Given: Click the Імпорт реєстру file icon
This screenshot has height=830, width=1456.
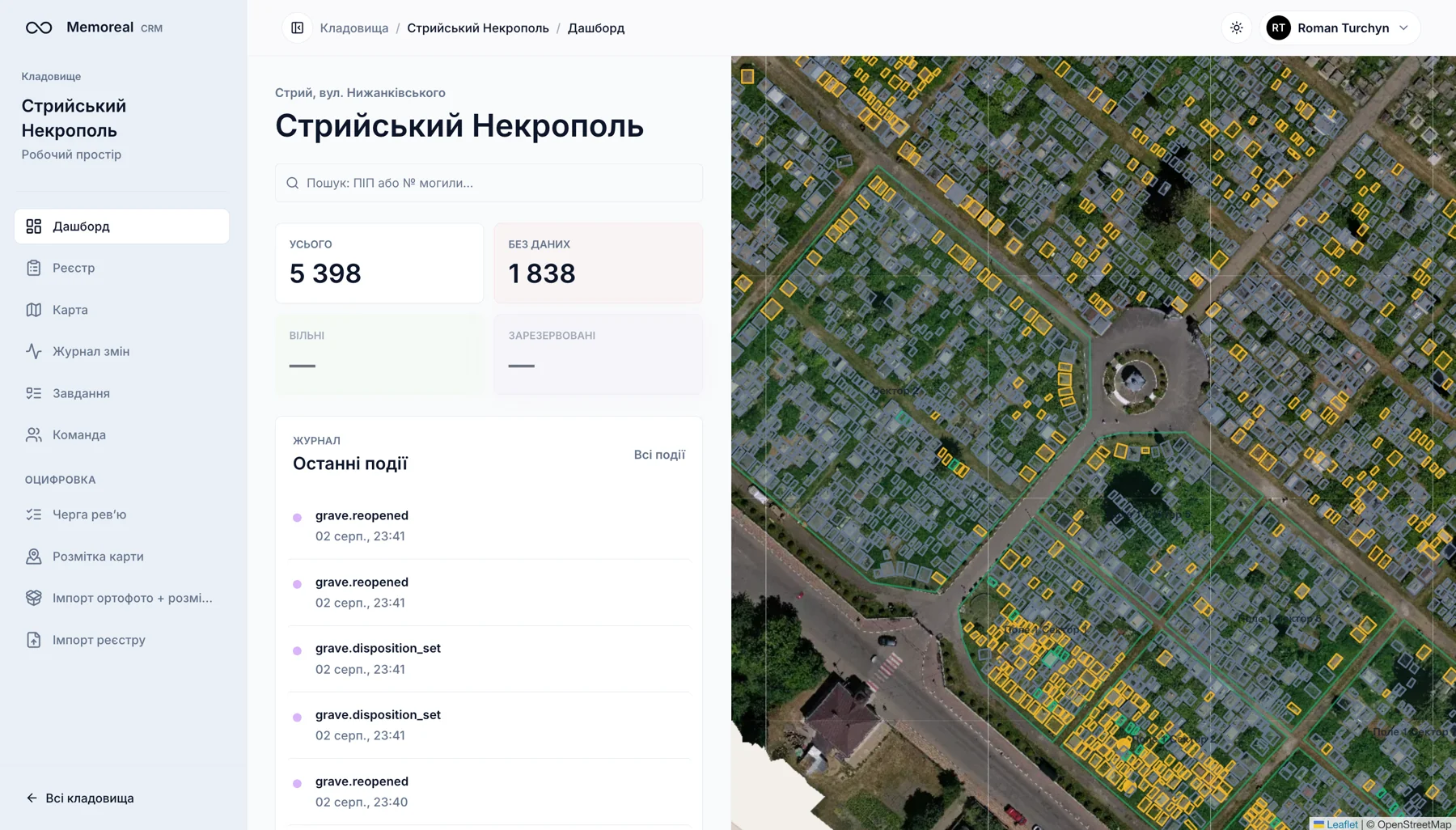Looking at the screenshot, I should (x=33, y=640).
